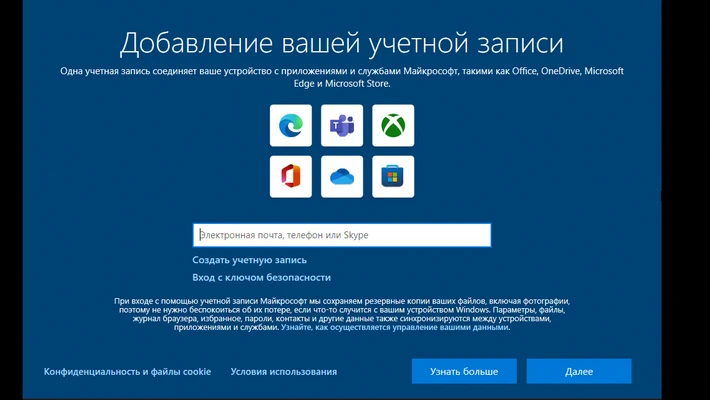710x400 pixels.
Task: Click the Microsoft Teams icon tile
Action: coord(342,125)
